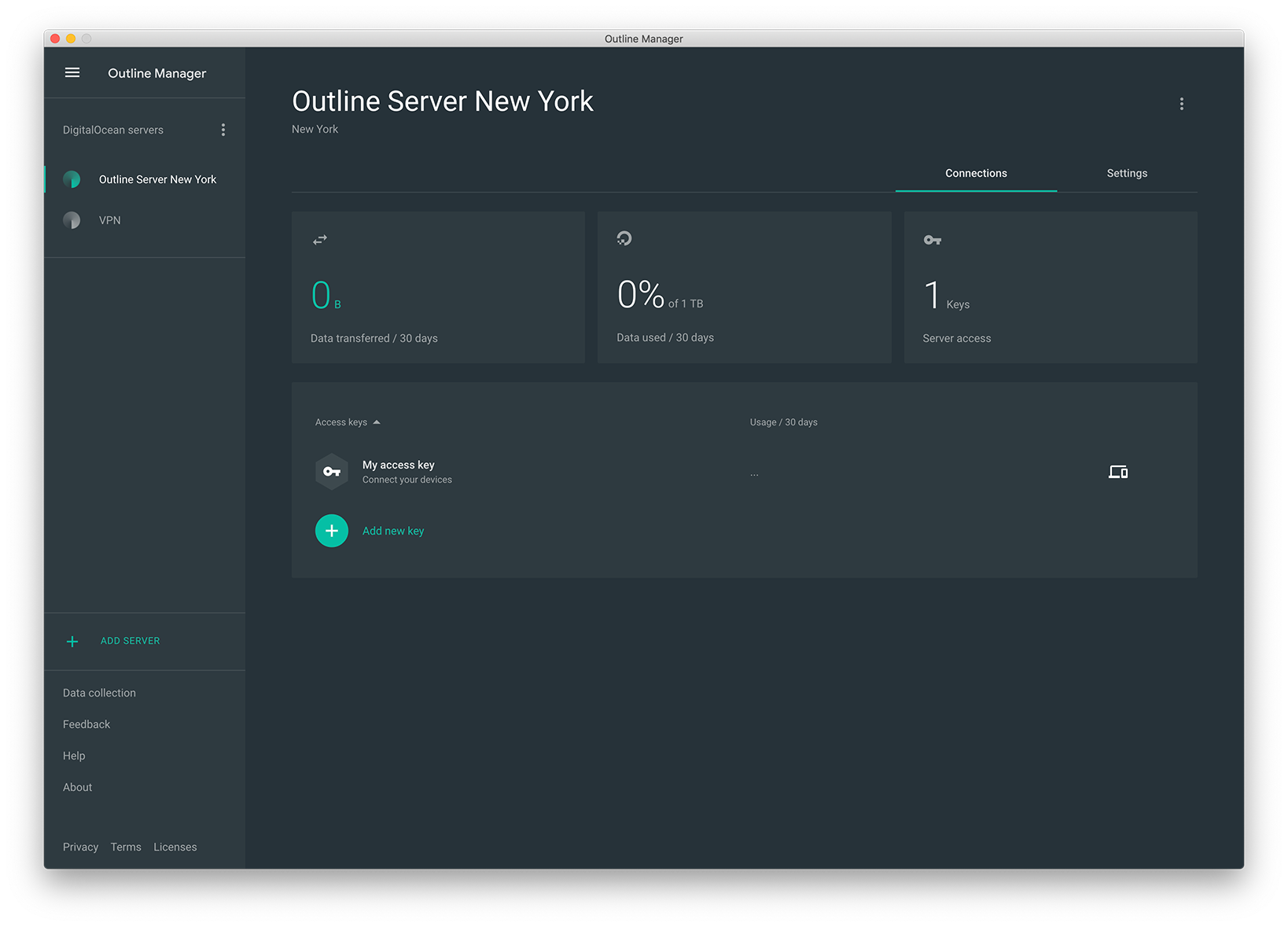Select Outline Server New York in sidebar
The width and height of the screenshot is (1288, 927).
(145, 179)
